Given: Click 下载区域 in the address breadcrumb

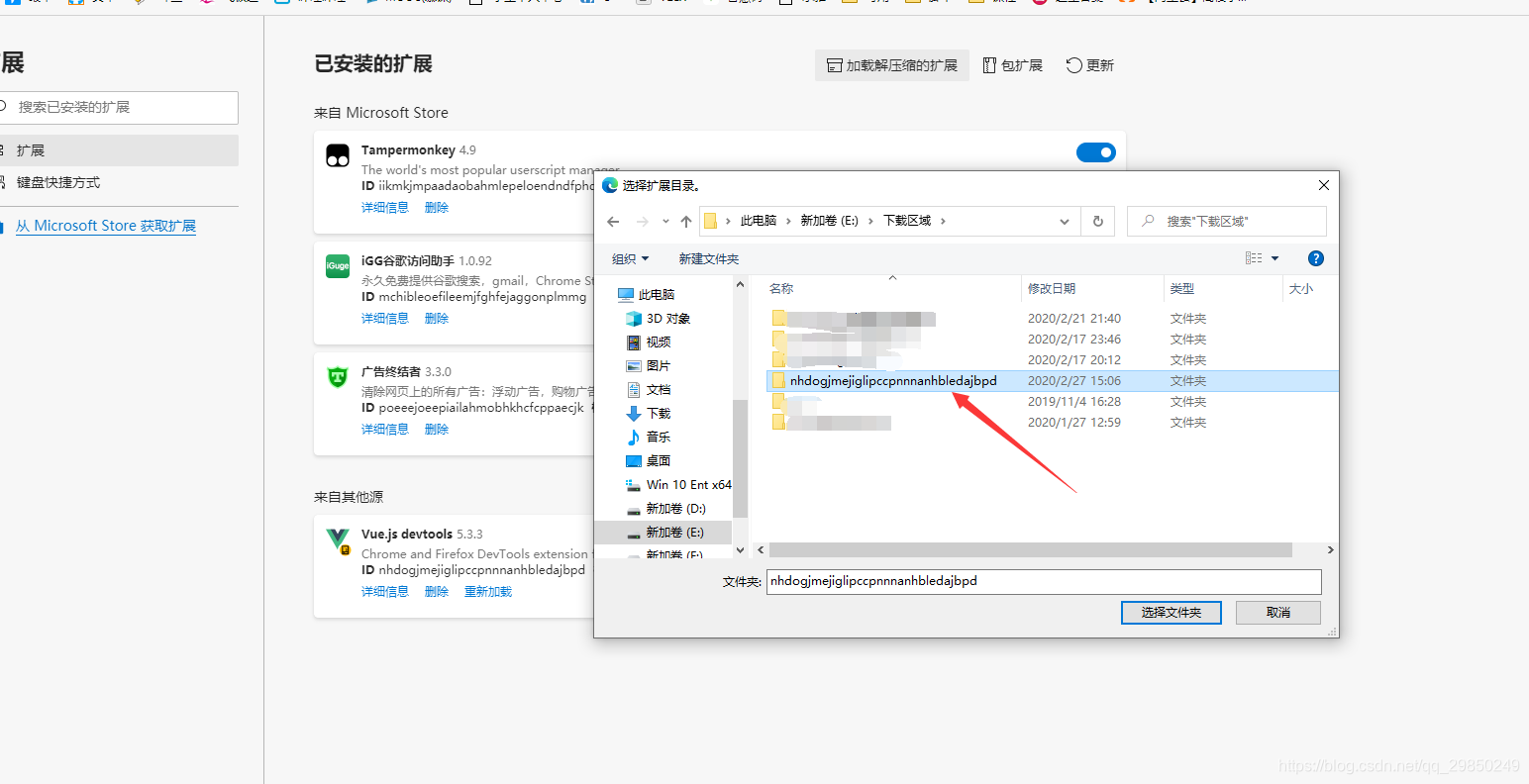Looking at the screenshot, I should (907, 221).
